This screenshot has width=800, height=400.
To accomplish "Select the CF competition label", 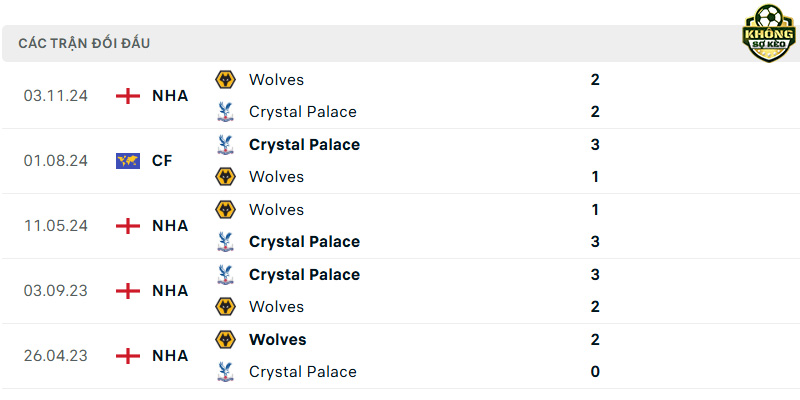I will (x=162, y=161).
